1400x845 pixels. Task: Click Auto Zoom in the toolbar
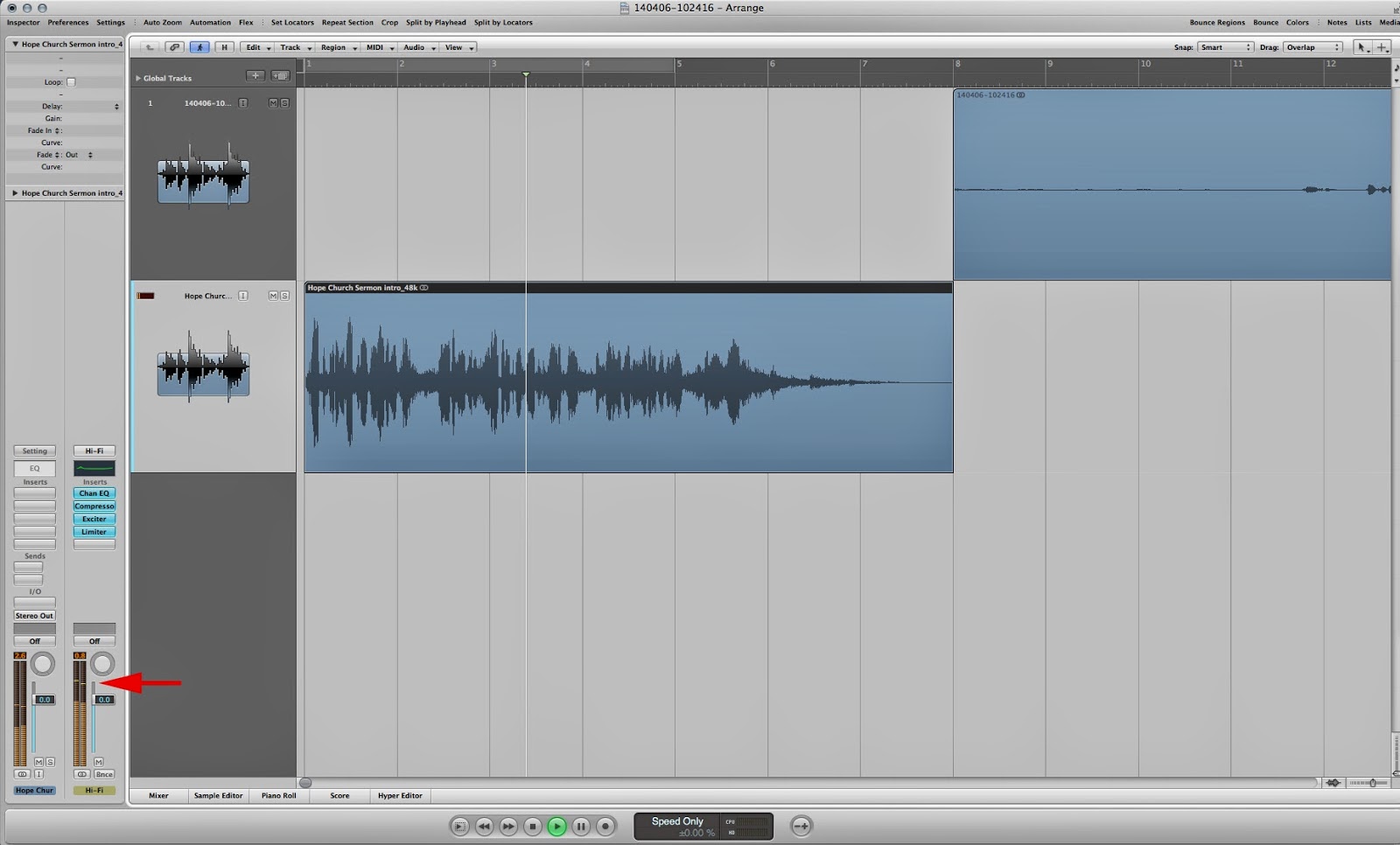[163, 23]
